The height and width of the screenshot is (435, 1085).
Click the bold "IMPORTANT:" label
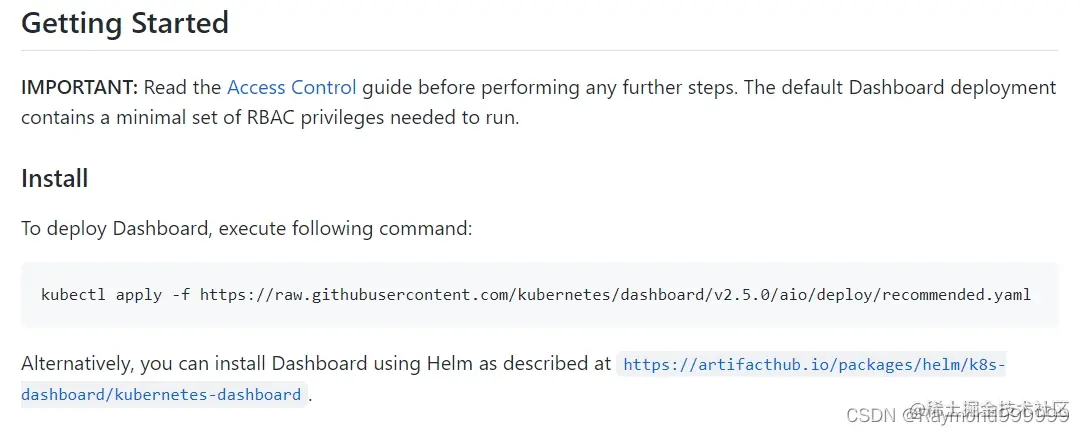pyautogui.click(x=80, y=87)
